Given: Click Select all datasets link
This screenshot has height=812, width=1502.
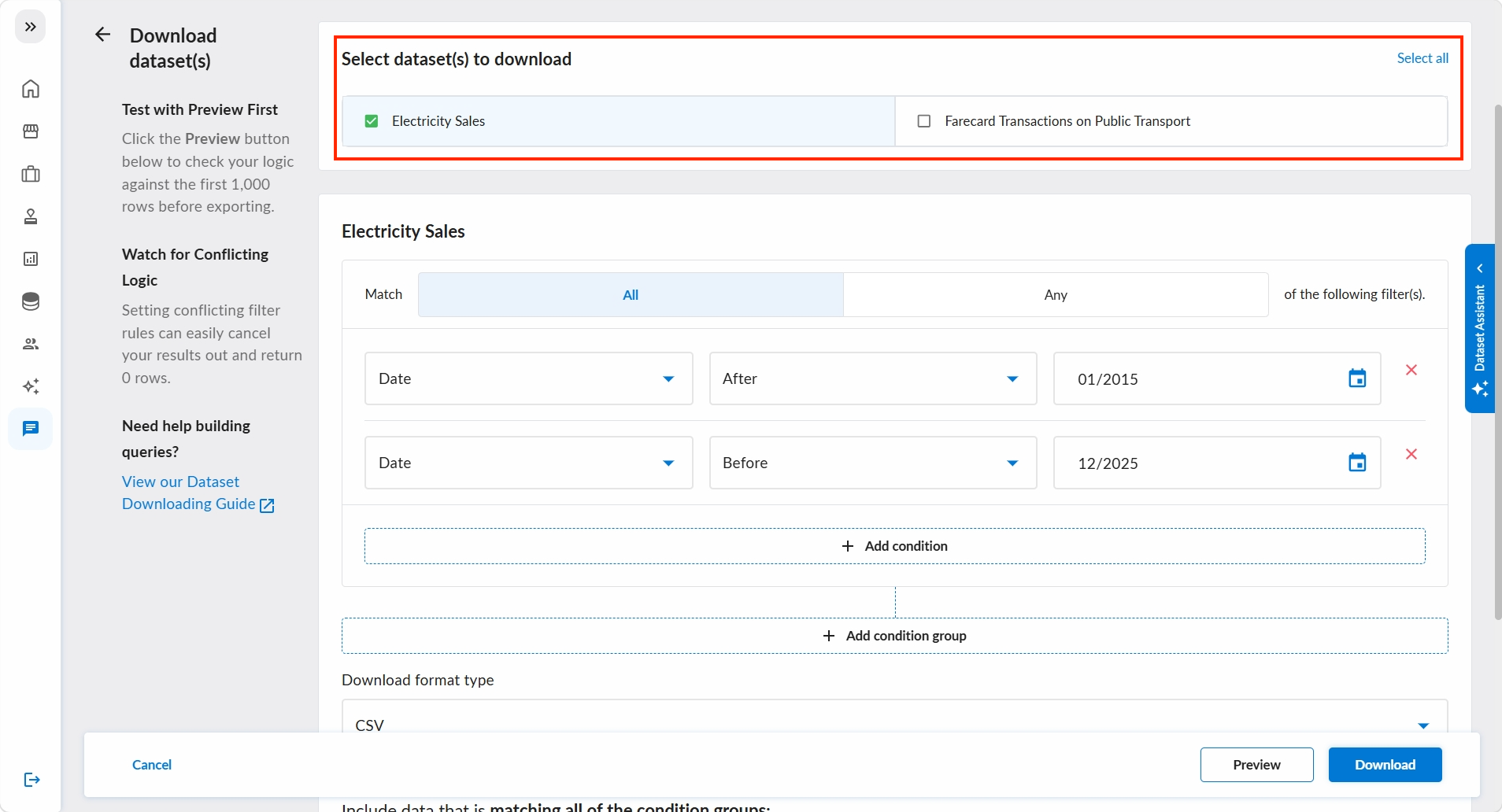Looking at the screenshot, I should (1422, 58).
